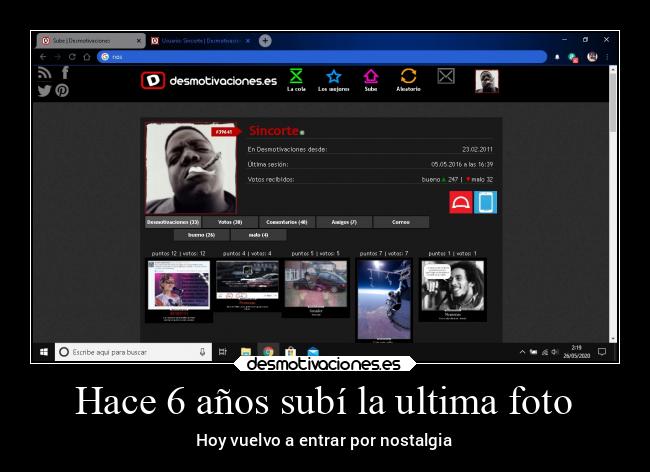Click the browser address bar
Viewport: 650px width, 472px height.
(322, 57)
